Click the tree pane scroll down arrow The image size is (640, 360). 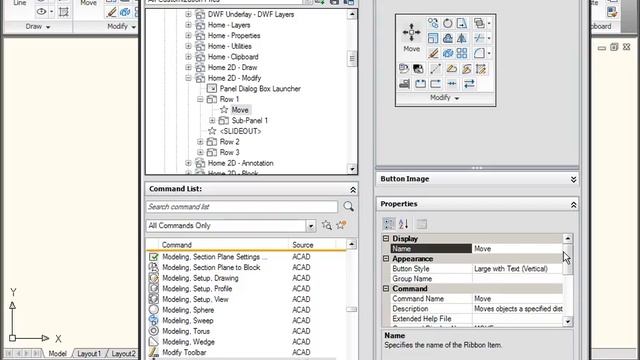352,169
